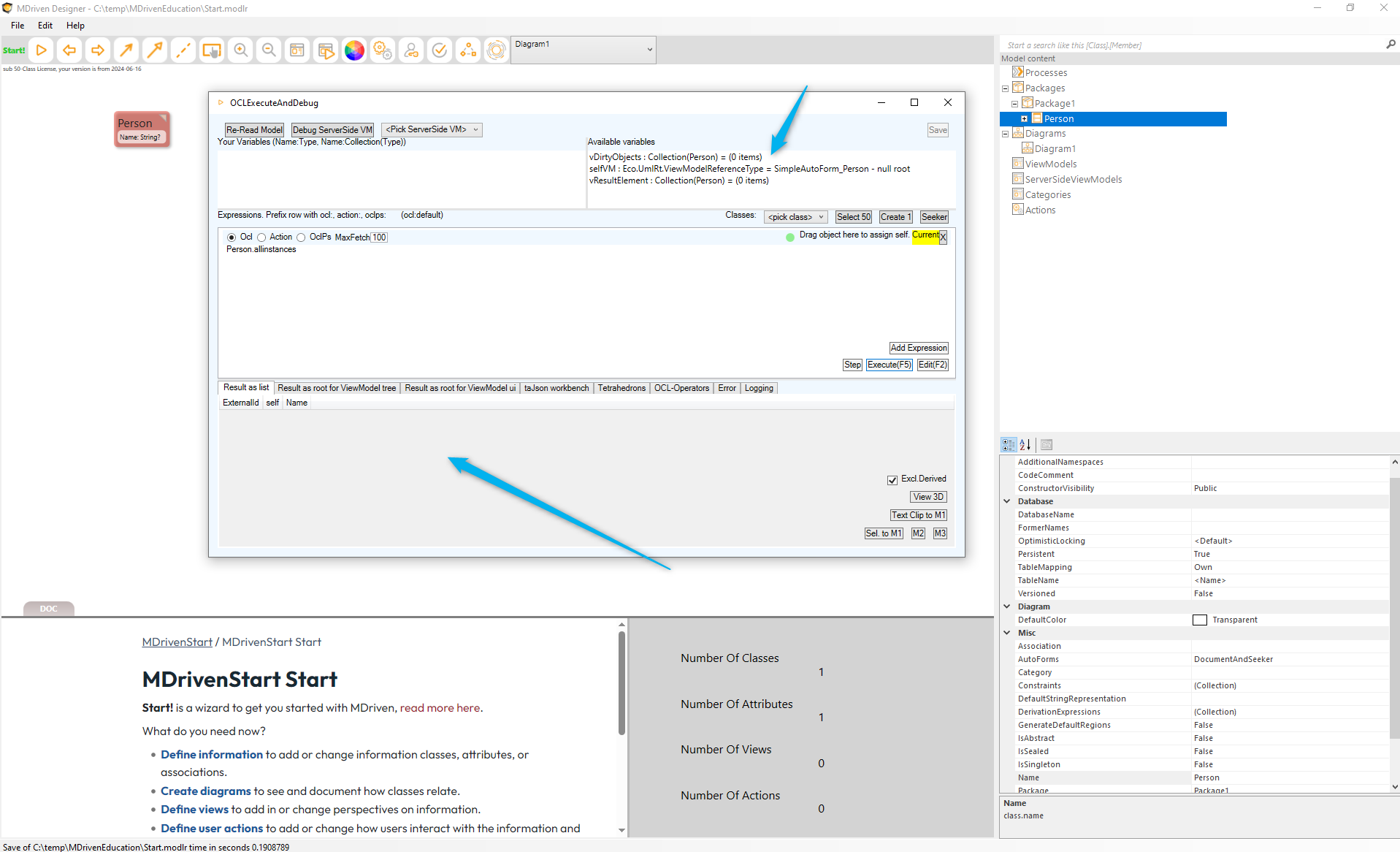This screenshot has height=852, width=1400.
Task: Click the green Start! toolbar button
Action: pyautogui.click(x=14, y=50)
